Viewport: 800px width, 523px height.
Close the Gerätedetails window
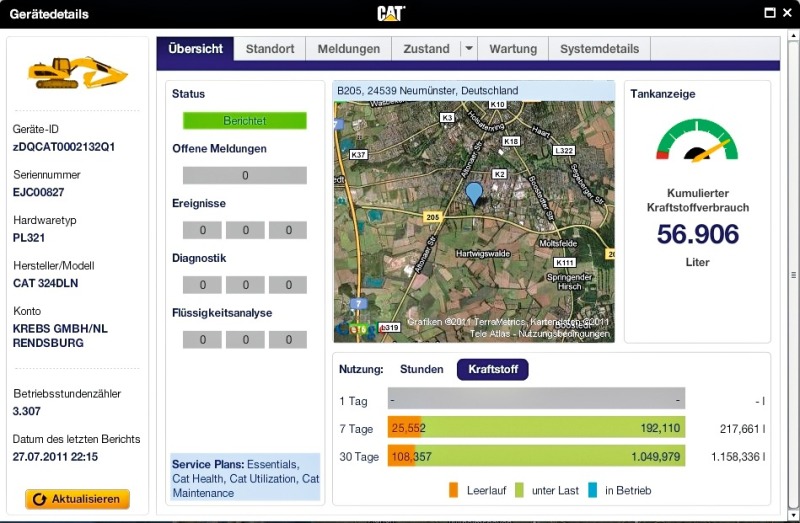pos(786,13)
